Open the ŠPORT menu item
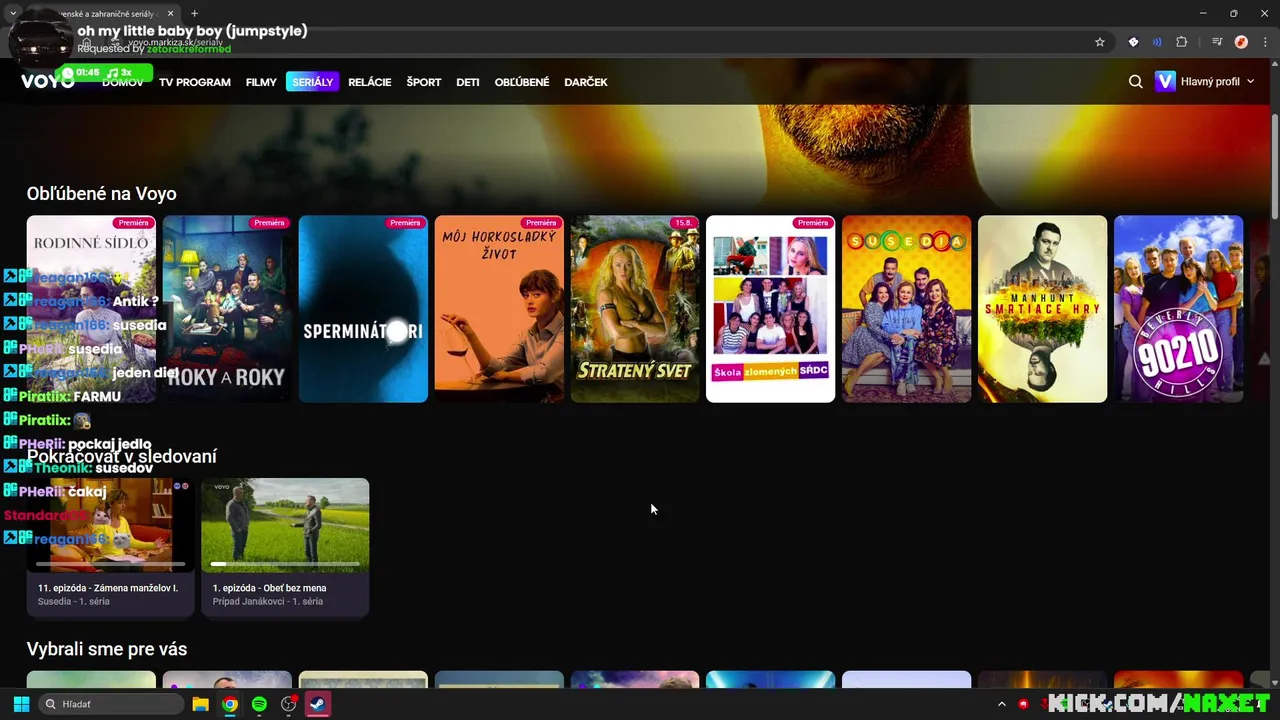The image size is (1280, 720). tap(424, 82)
